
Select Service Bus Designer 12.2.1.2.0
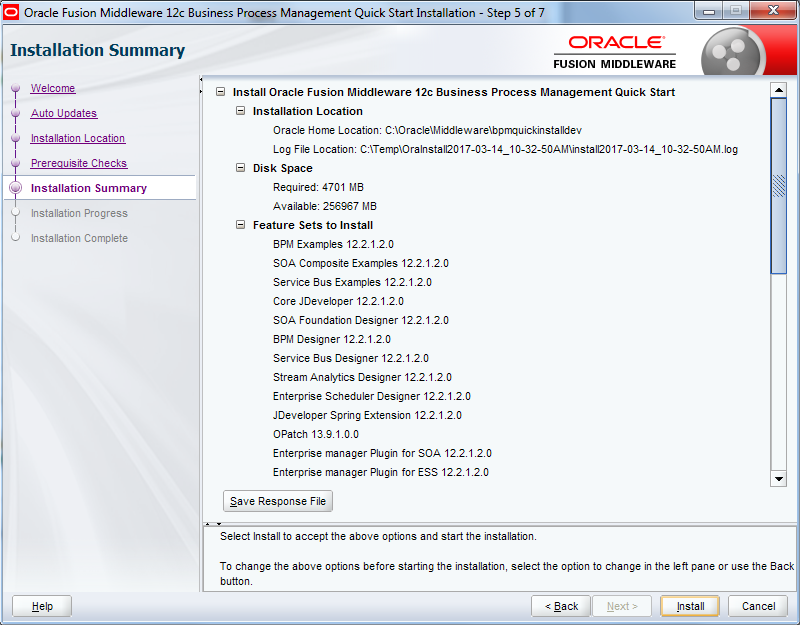pyautogui.click(x=351, y=358)
